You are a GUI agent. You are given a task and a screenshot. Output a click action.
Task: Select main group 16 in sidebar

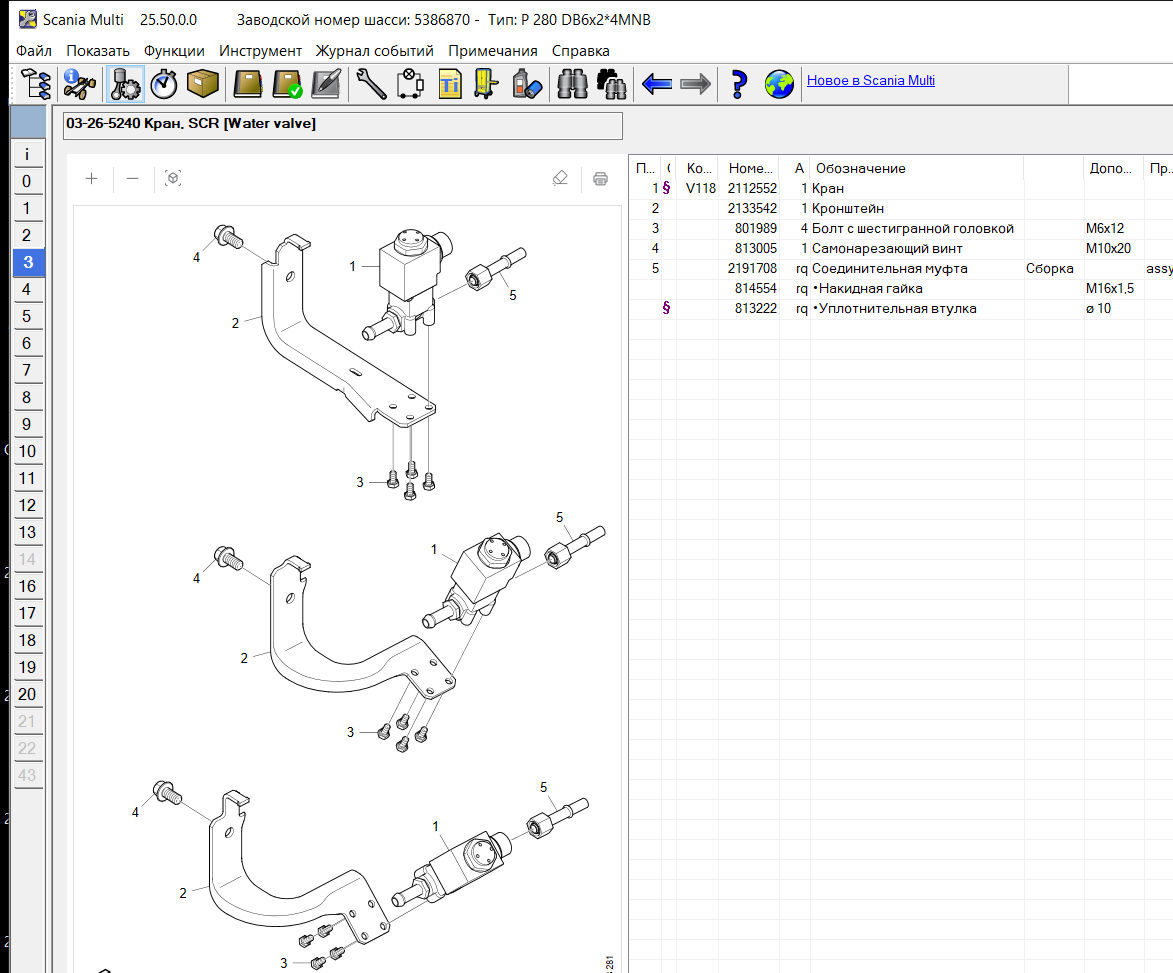[28, 586]
